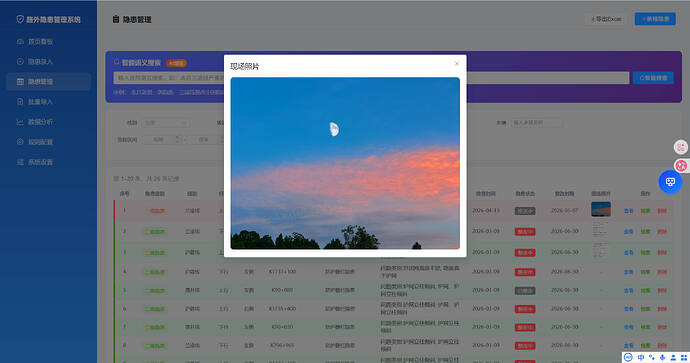Viewport: 690px width, 363px height.
Task: Click the green edit link in row 1
Action: [645, 211]
